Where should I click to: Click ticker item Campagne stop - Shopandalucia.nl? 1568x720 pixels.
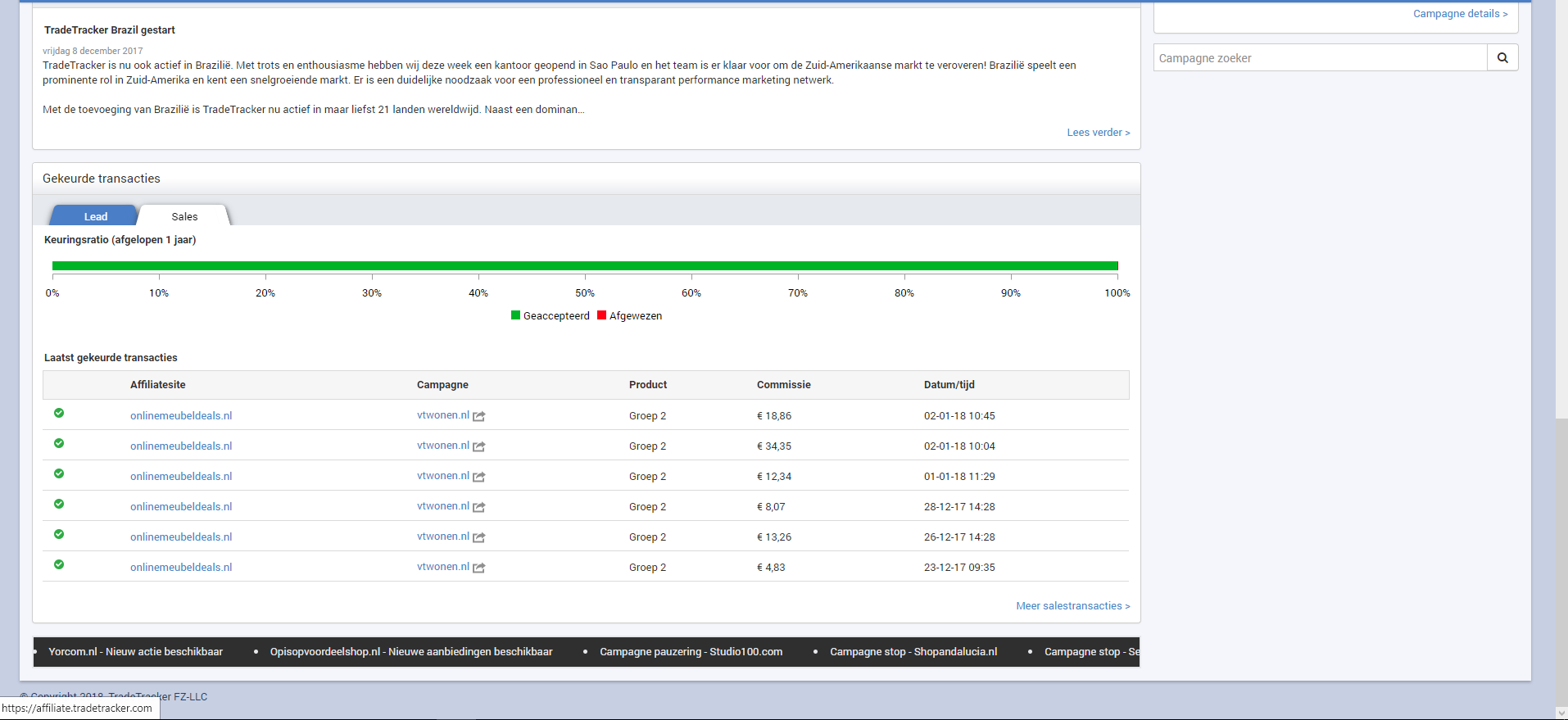click(913, 652)
